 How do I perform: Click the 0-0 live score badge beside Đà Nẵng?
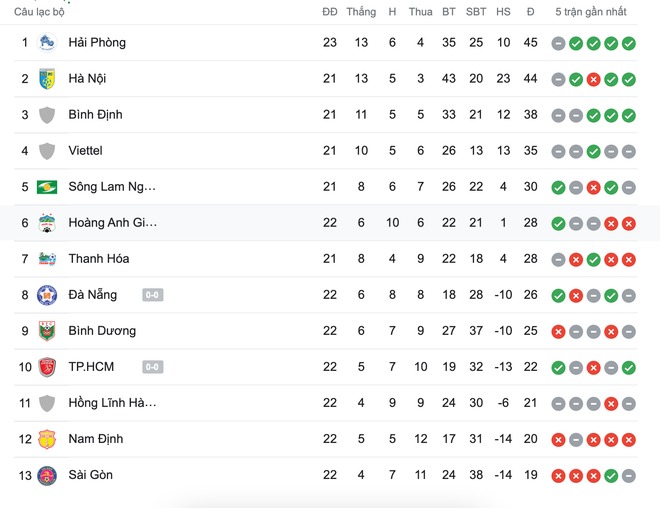tap(152, 295)
